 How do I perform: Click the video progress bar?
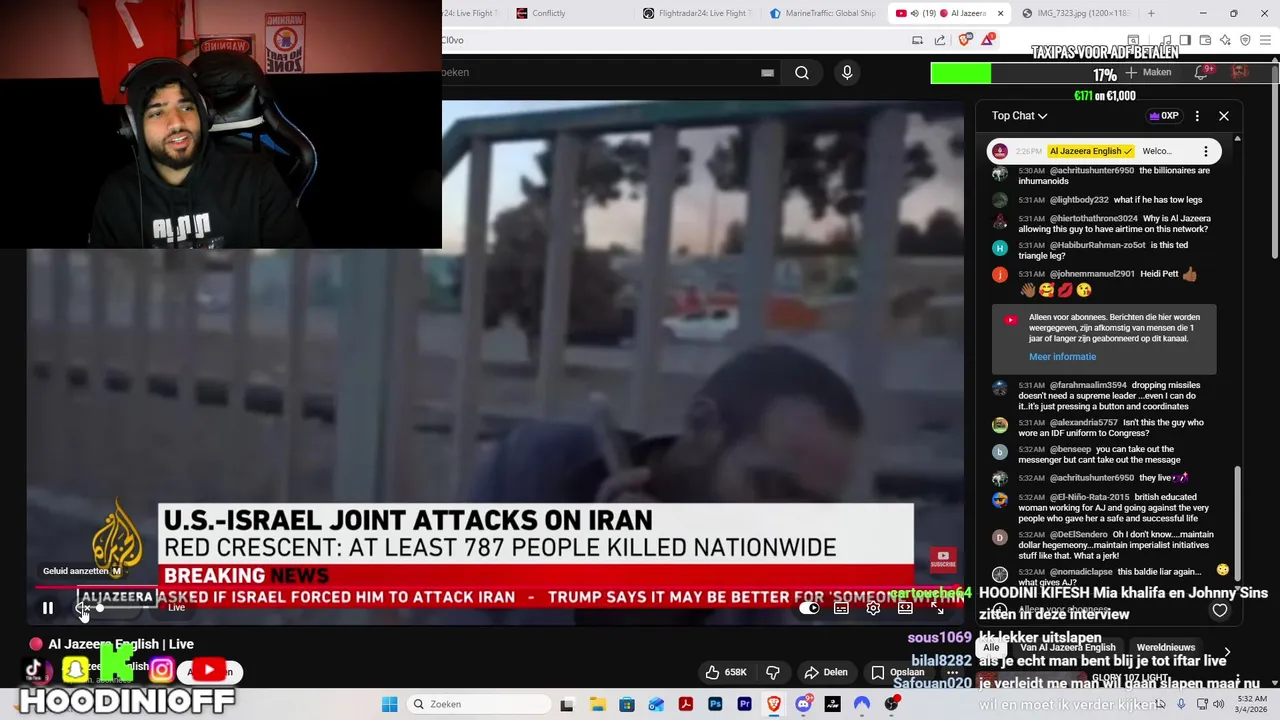(x=497, y=588)
